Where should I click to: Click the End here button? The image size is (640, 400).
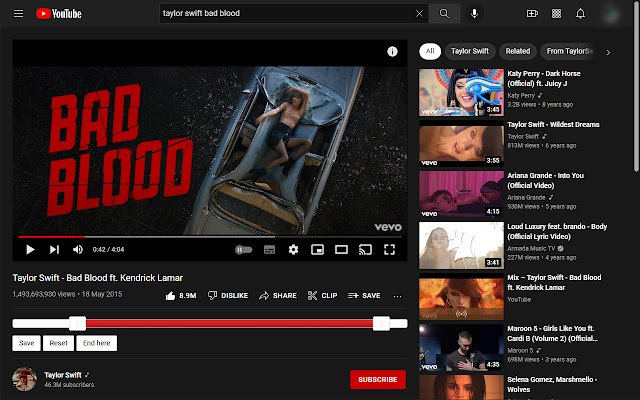click(97, 343)
